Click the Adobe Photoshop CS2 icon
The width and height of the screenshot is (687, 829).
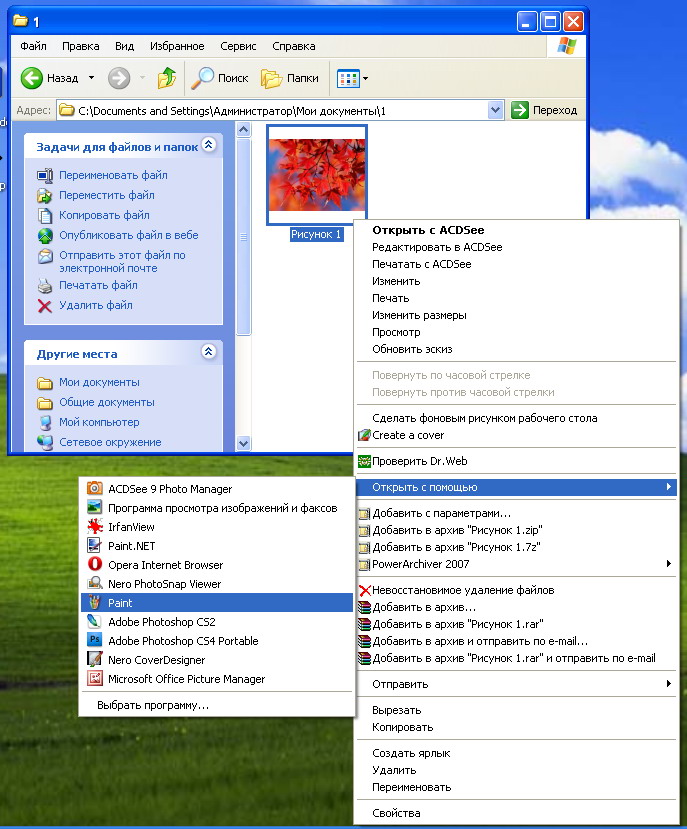(94, 622)
